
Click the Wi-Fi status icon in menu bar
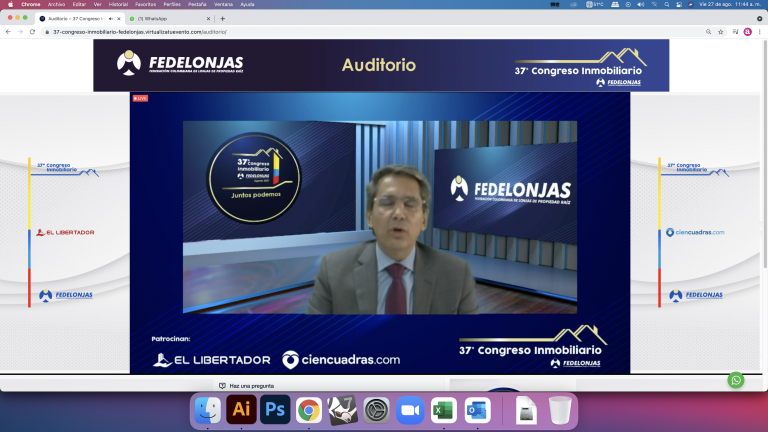(x=654, y=4)
